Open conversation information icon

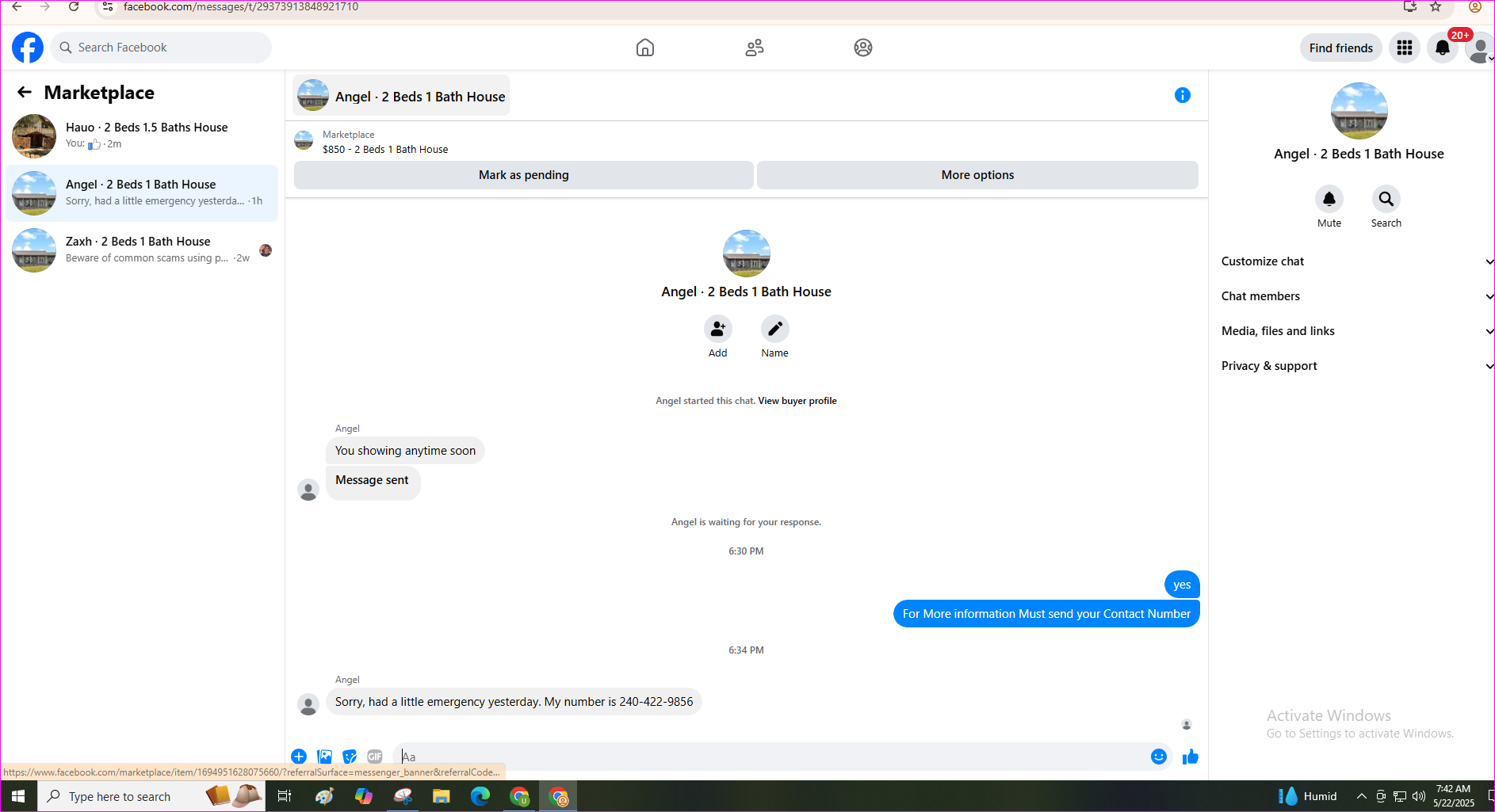point(1183,95)
